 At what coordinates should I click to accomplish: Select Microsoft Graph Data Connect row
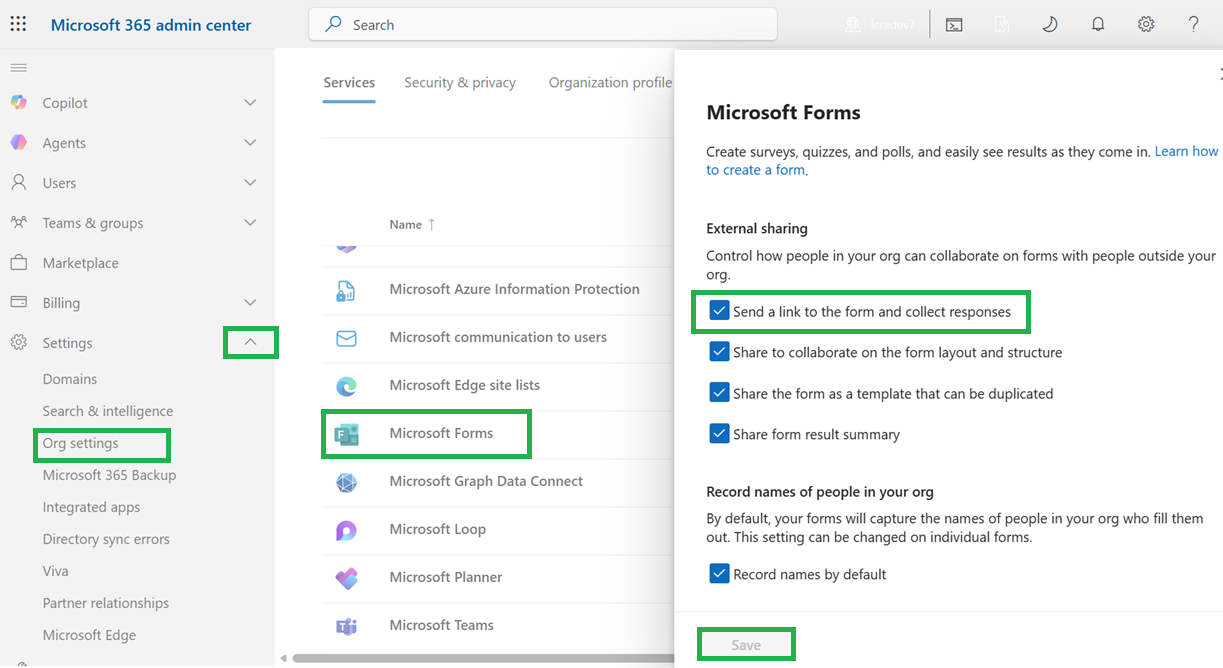click(x=498, y=482)
